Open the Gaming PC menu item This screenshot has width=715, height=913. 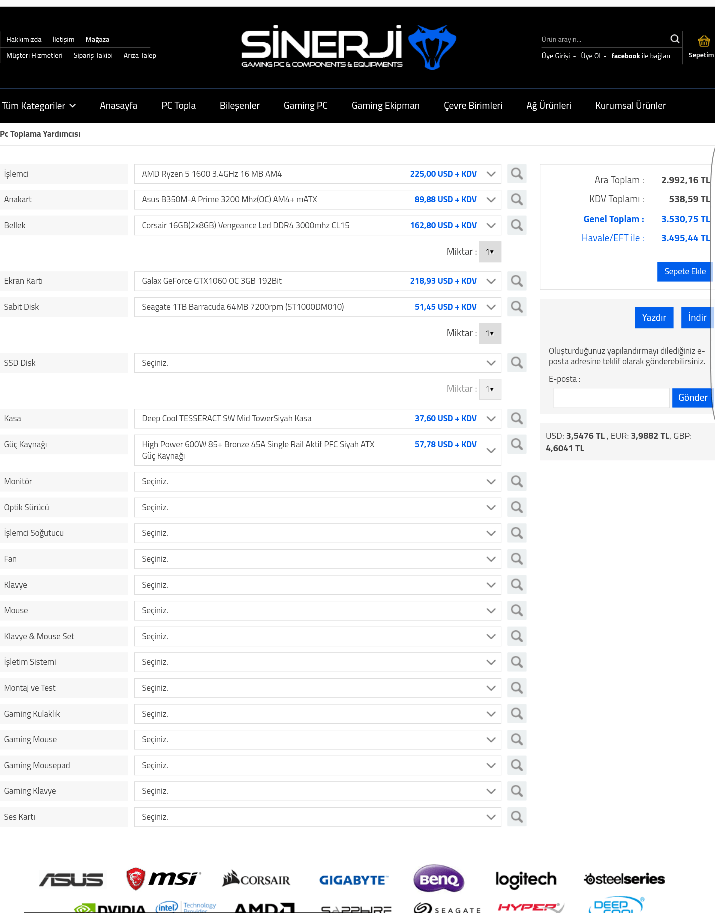click(x=305, y=105)
